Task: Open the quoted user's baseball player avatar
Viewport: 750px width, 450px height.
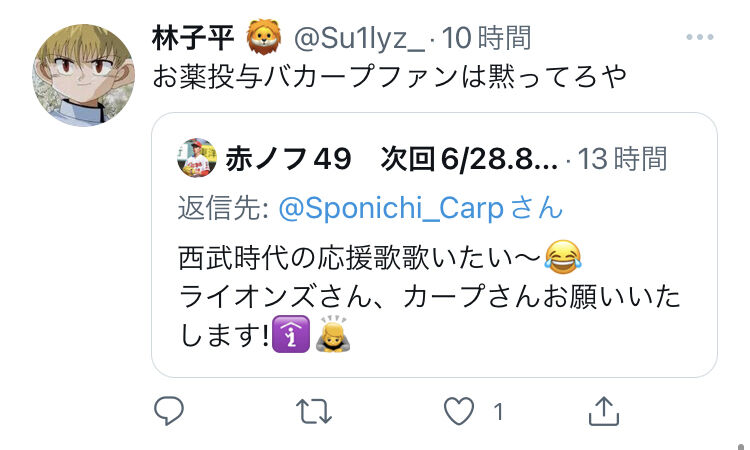Action: (197, 158)
